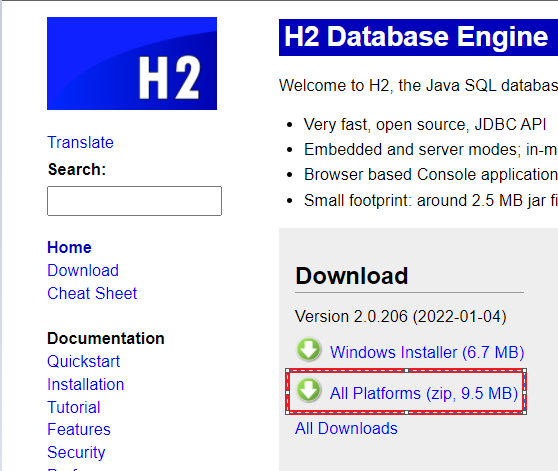Open the Download sidebar link
The image size is (558, 471).
[x=83, y=270]
